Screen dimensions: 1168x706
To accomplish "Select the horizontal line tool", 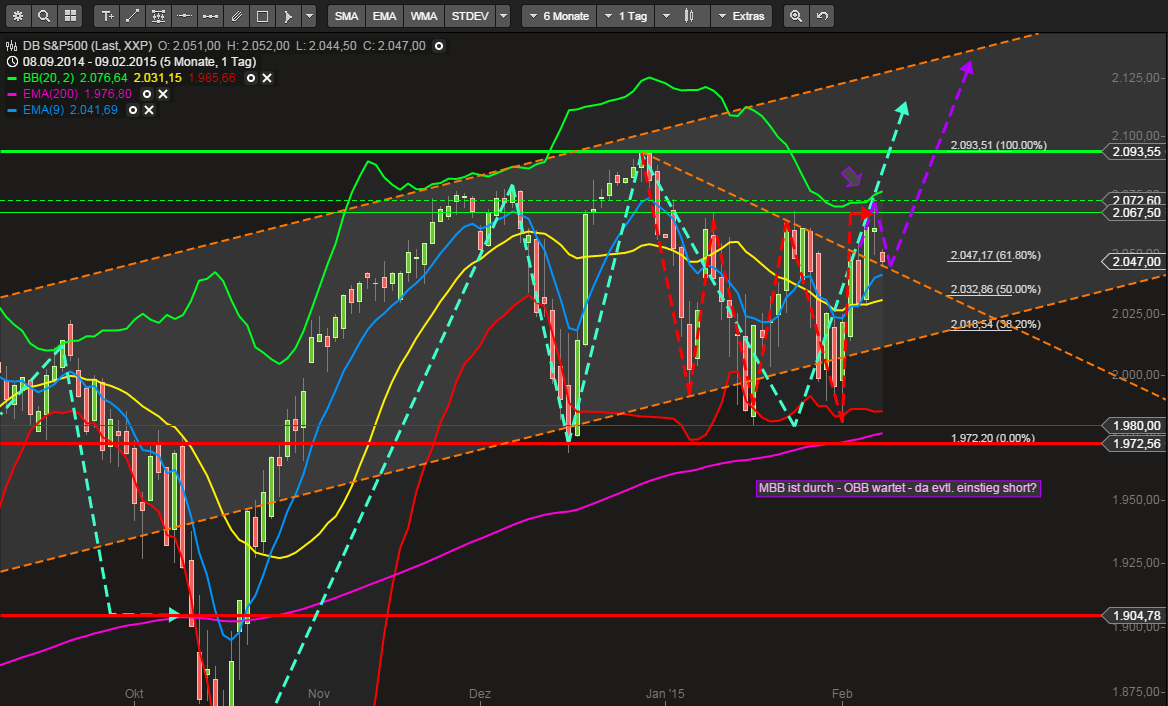I will point(184,16).
